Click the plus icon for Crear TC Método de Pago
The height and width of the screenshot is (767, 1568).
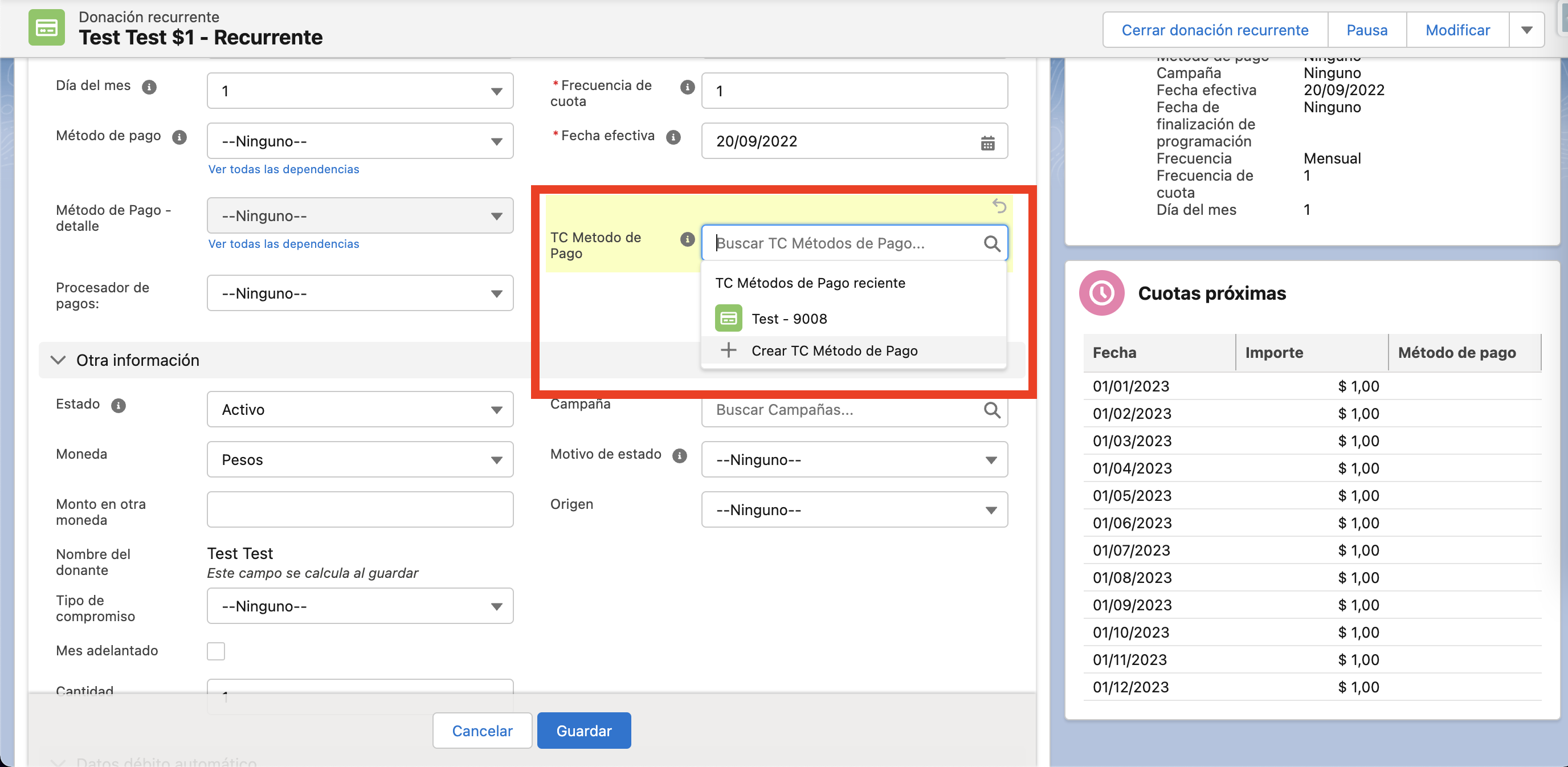tap(728, 350)
